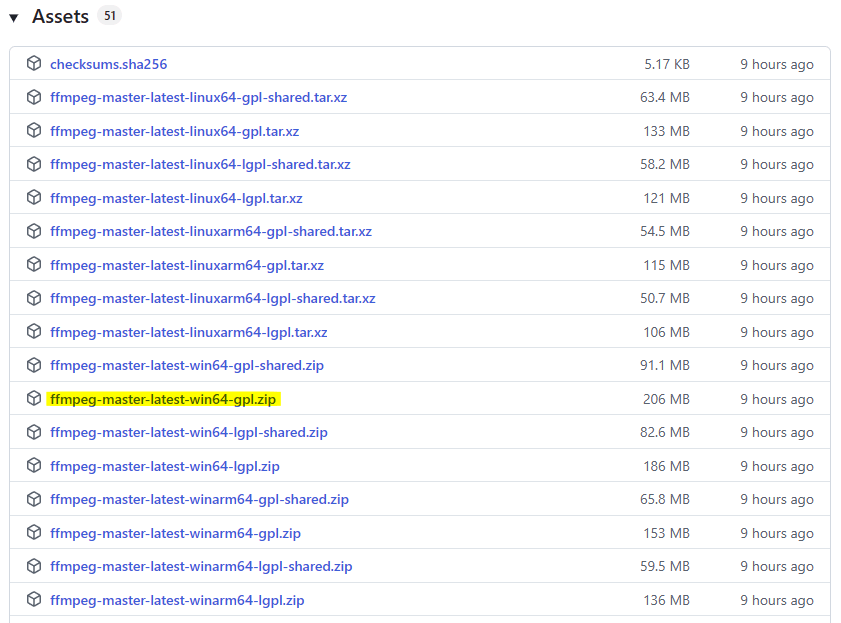Download ffmpeg-master-latest-linux64-lgpl-shared.tar.xz

pyautogui.click(x=200, y=164)
